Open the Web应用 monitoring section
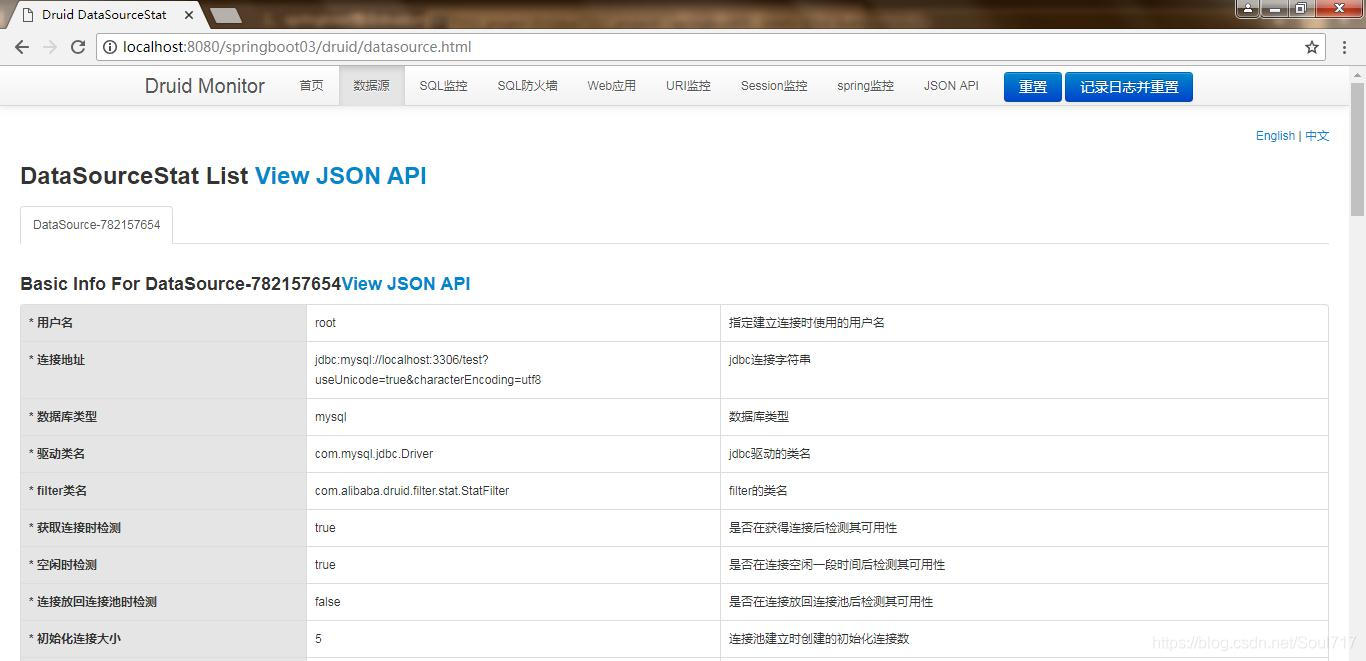Image resolution: width=1366 pixels, height=661 pixels. click(611, 86)
